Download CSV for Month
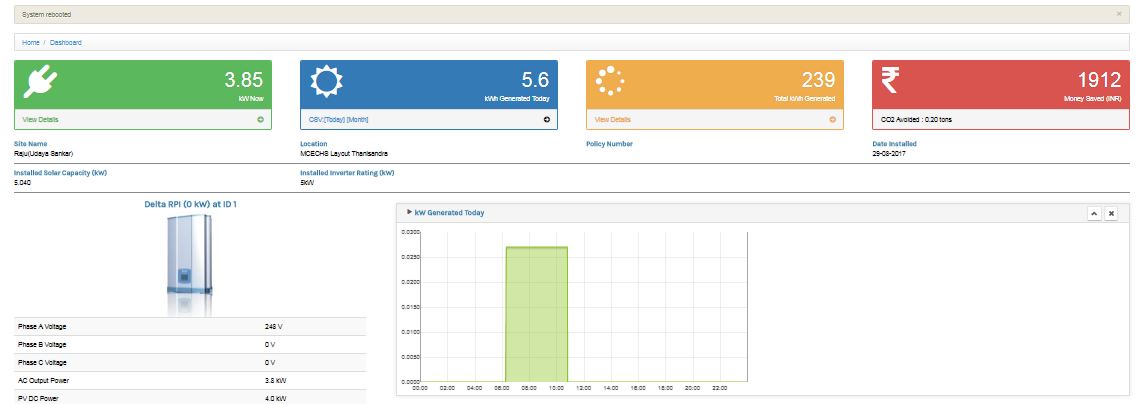The height and width of the screenshot is (404, 1138). [x=361, y=120]
